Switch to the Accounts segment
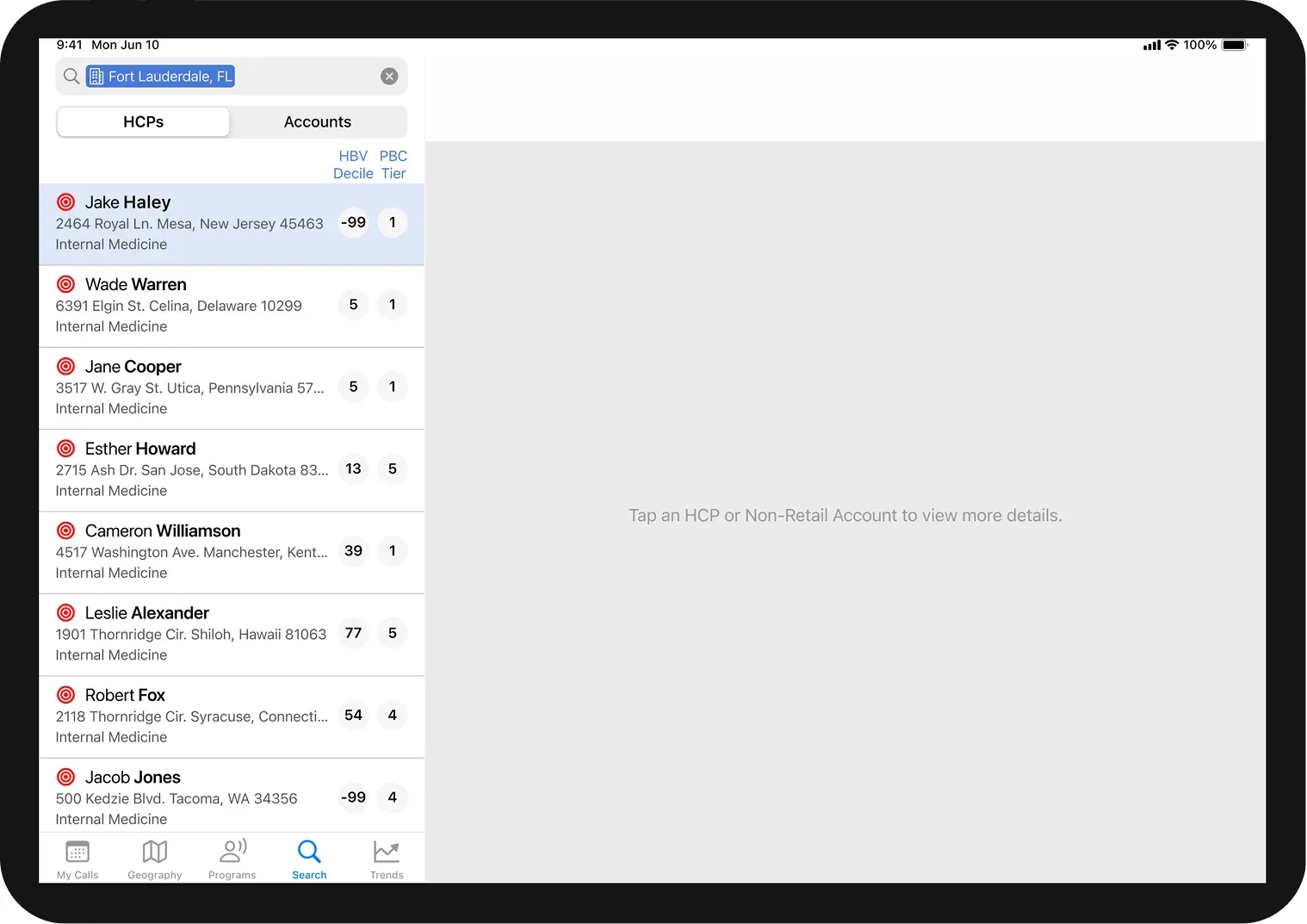The width and height of the screenshot is (1307, 924). click(318, 122)
